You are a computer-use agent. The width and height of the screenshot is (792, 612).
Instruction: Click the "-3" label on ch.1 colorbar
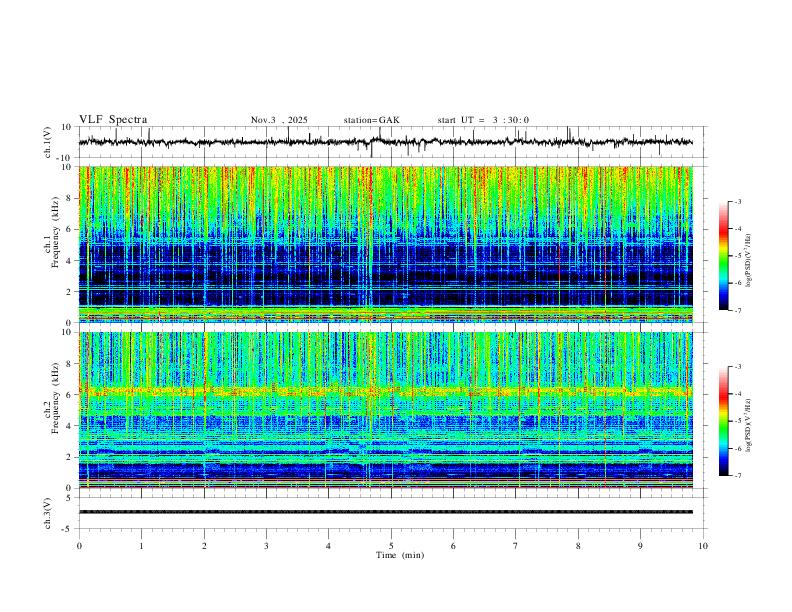[x=737, y=201]
